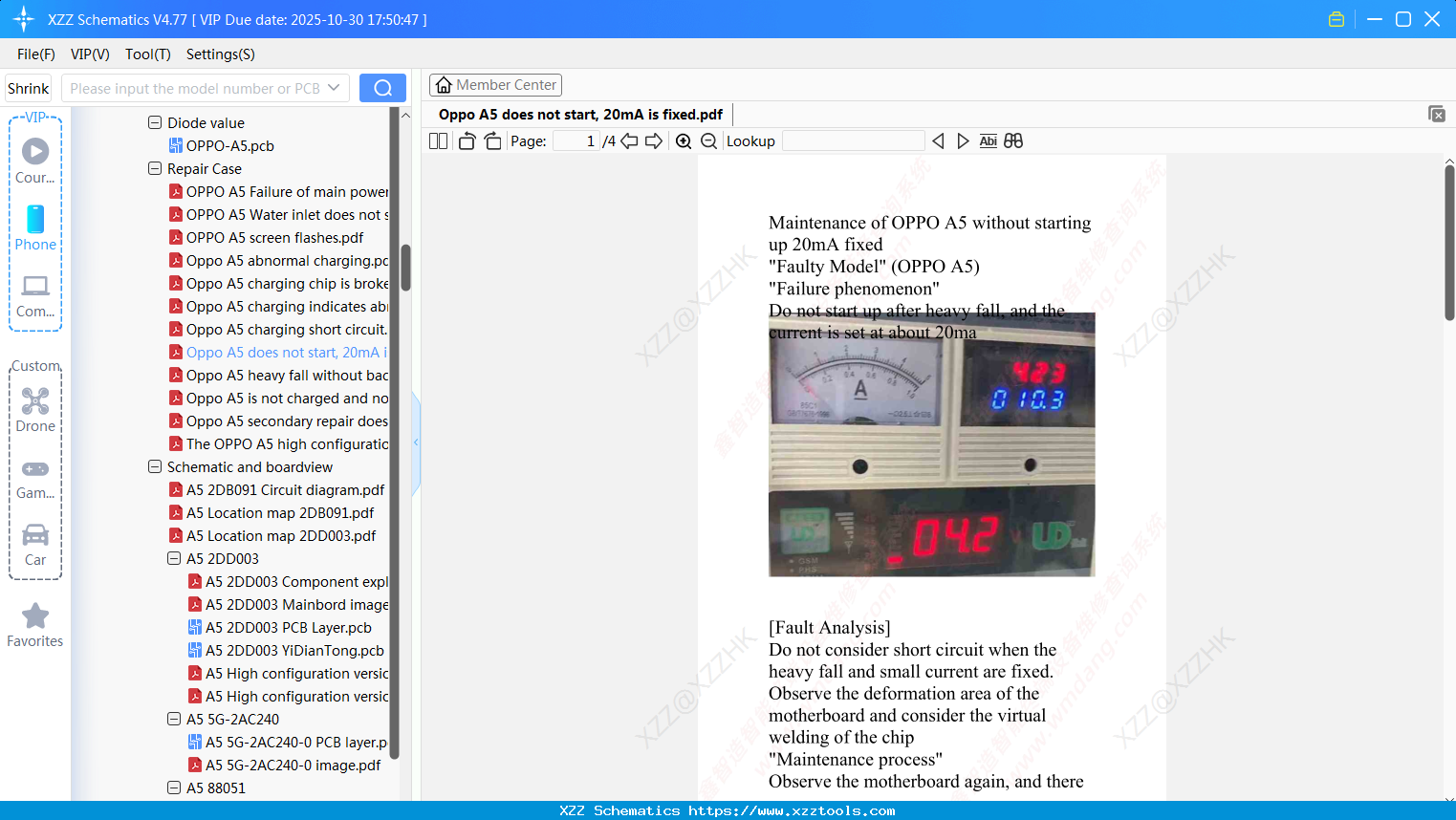Open the VIP(V) menu

tap(90, 54)
